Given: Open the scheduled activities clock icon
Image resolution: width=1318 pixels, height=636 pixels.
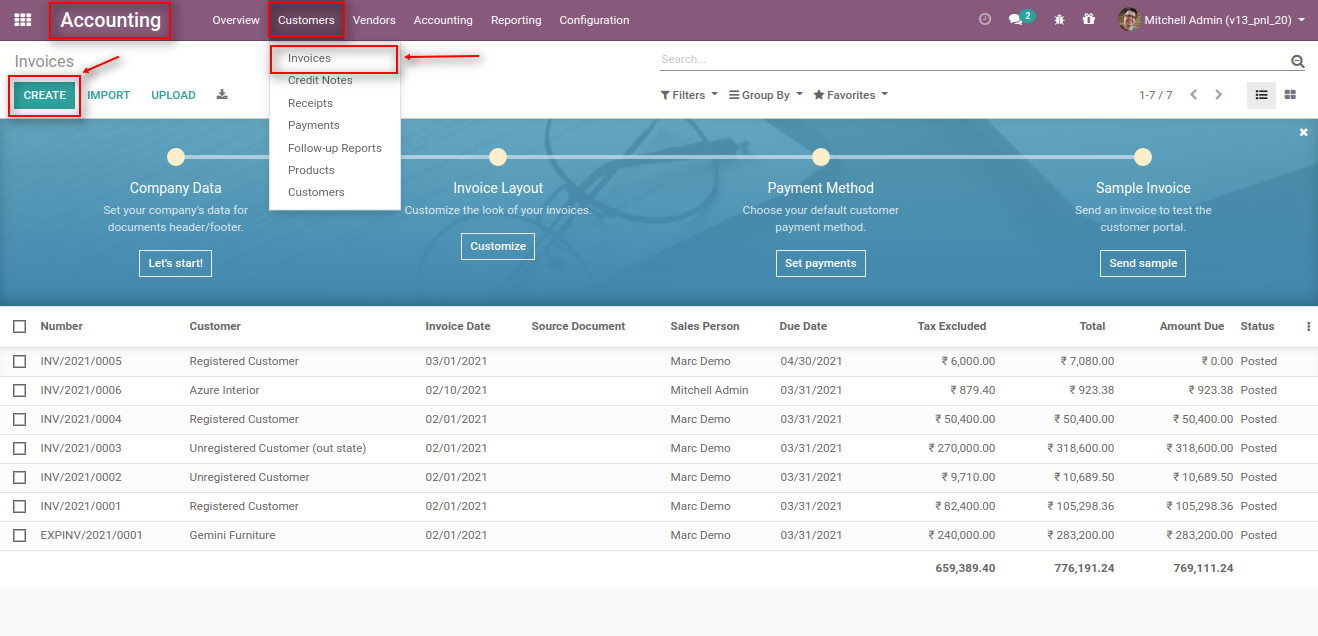Looking at the screenshot, I should coord(984,18).
